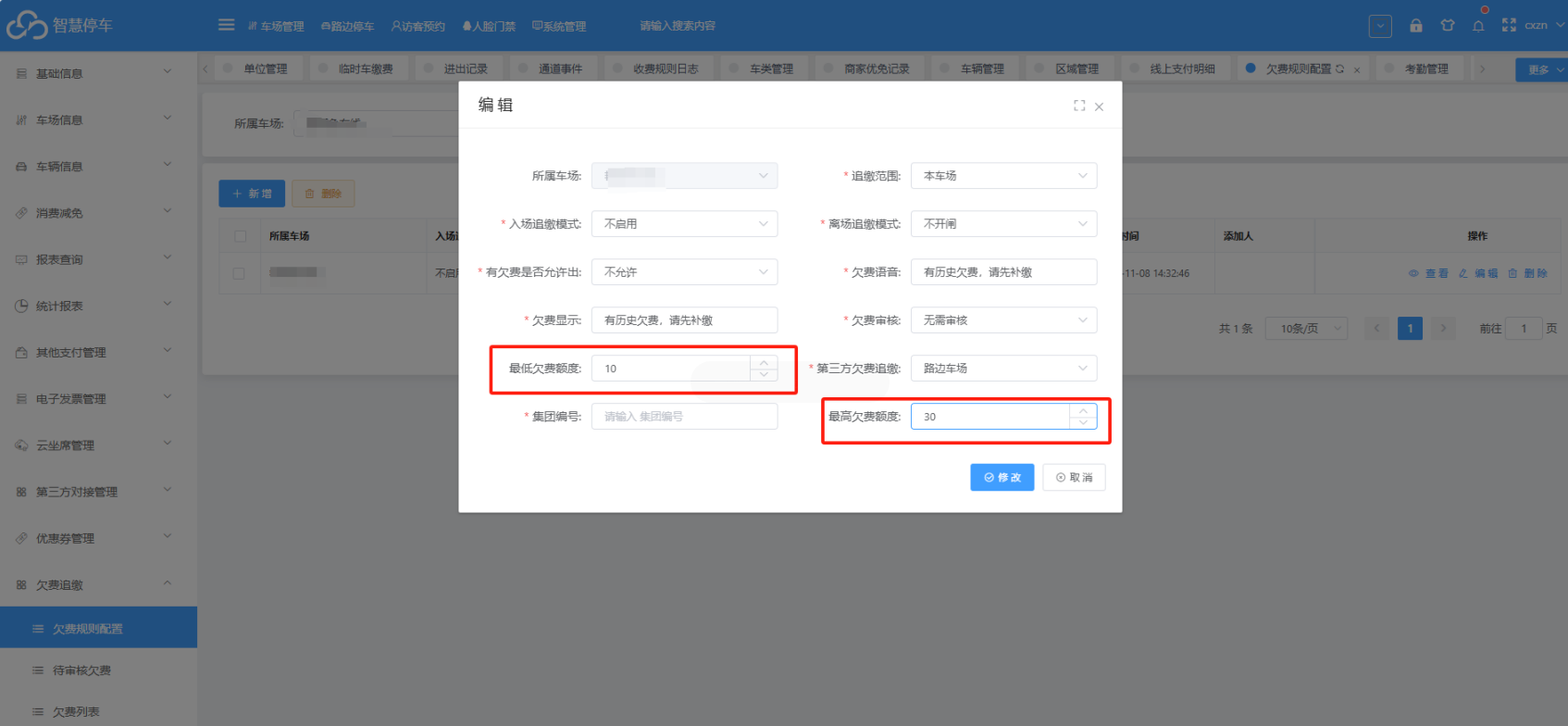Viewport: 1568px width, 726px height.
Task: Click the 欠费语音 input field
Action: click(x=1004, y=272)
